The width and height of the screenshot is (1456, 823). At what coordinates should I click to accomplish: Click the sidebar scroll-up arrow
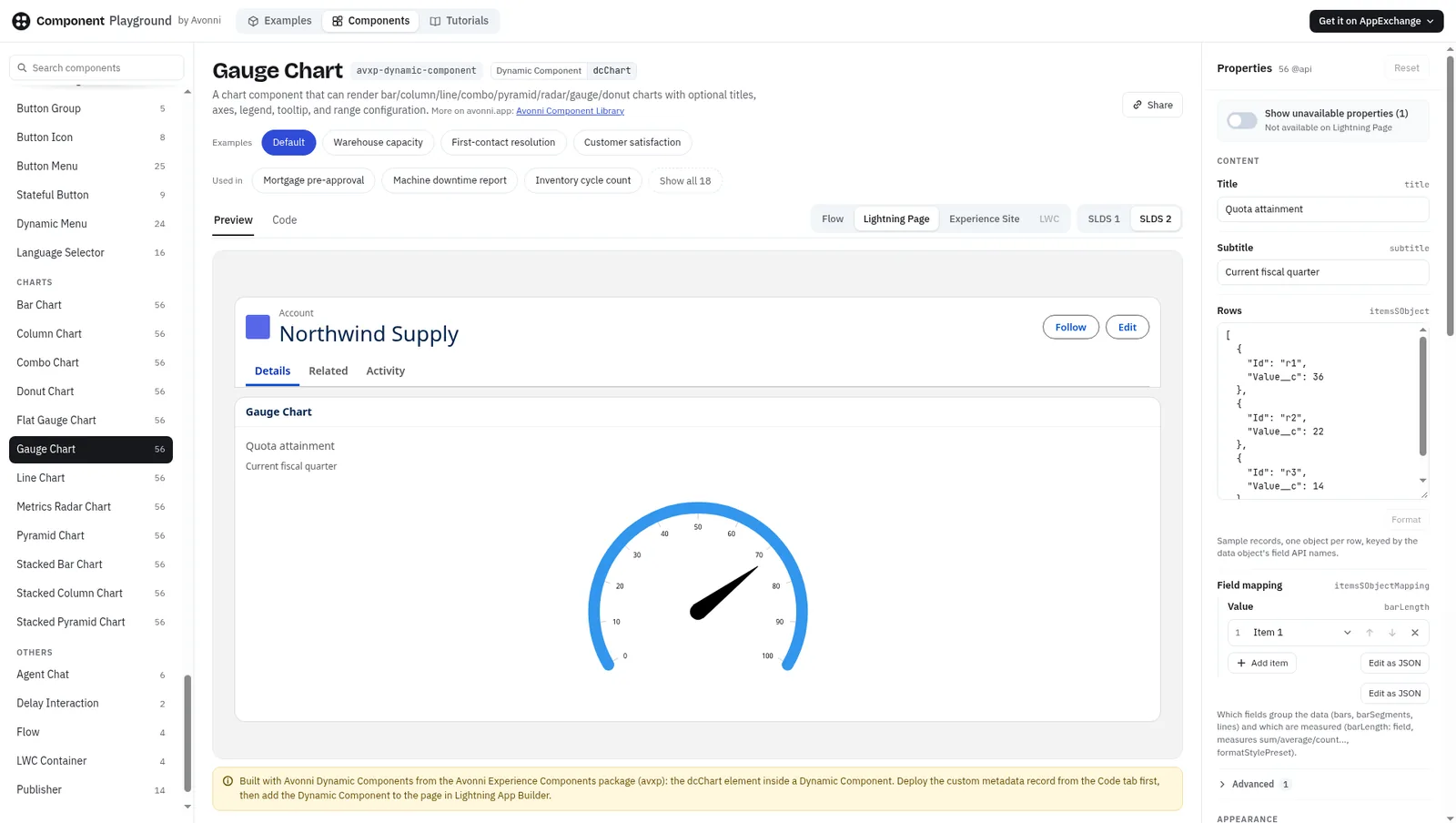click(187, 92)
